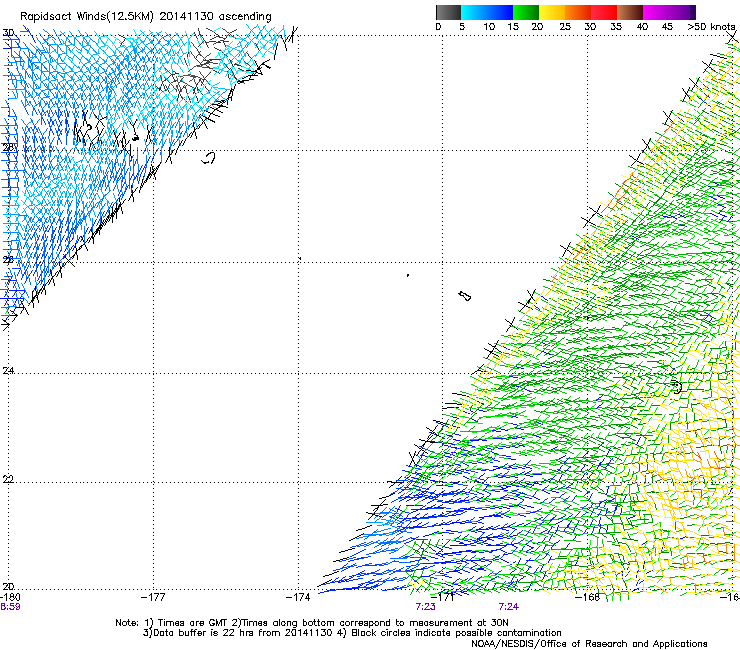Click the latitude label '22'
Viewport: 740px width, 650px height.
pos(8,479)
